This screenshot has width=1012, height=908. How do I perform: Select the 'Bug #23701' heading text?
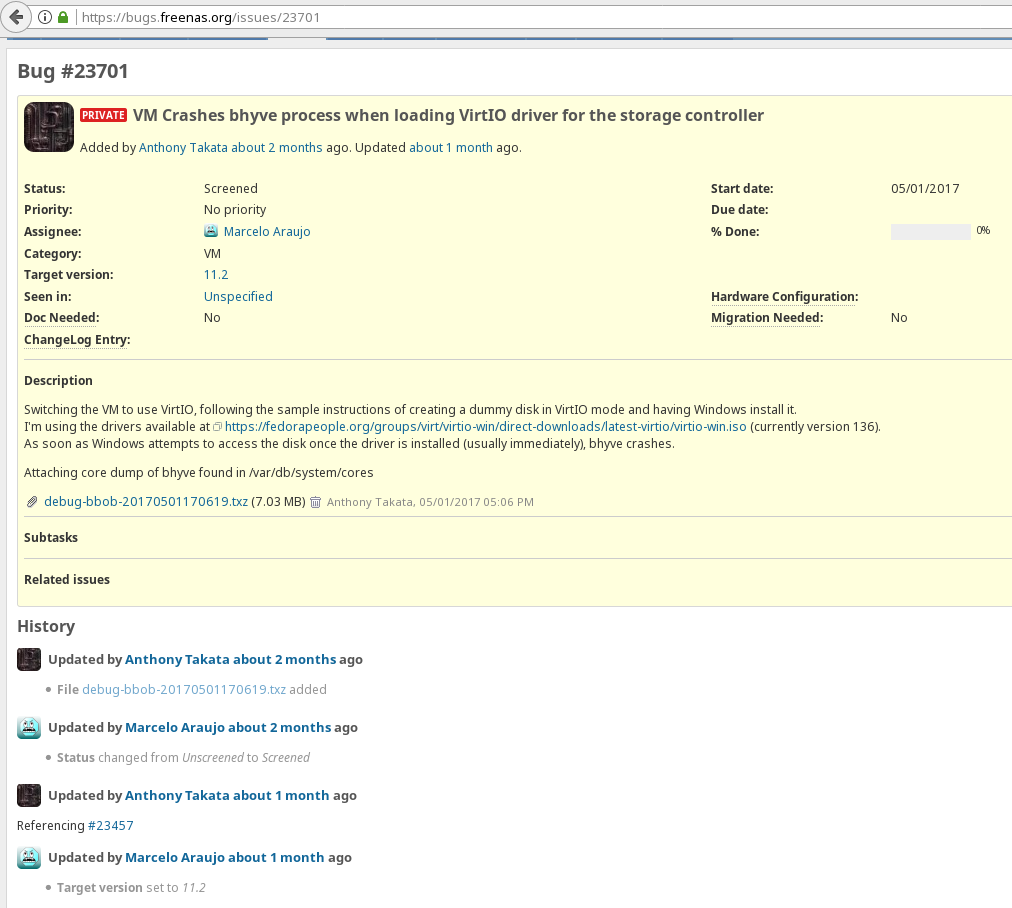pyautogui.click(x=73, y=71)
